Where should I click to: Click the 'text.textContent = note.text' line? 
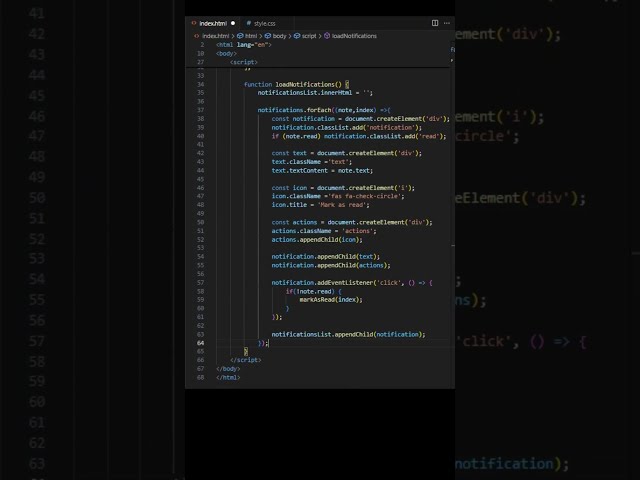(322, 171)
